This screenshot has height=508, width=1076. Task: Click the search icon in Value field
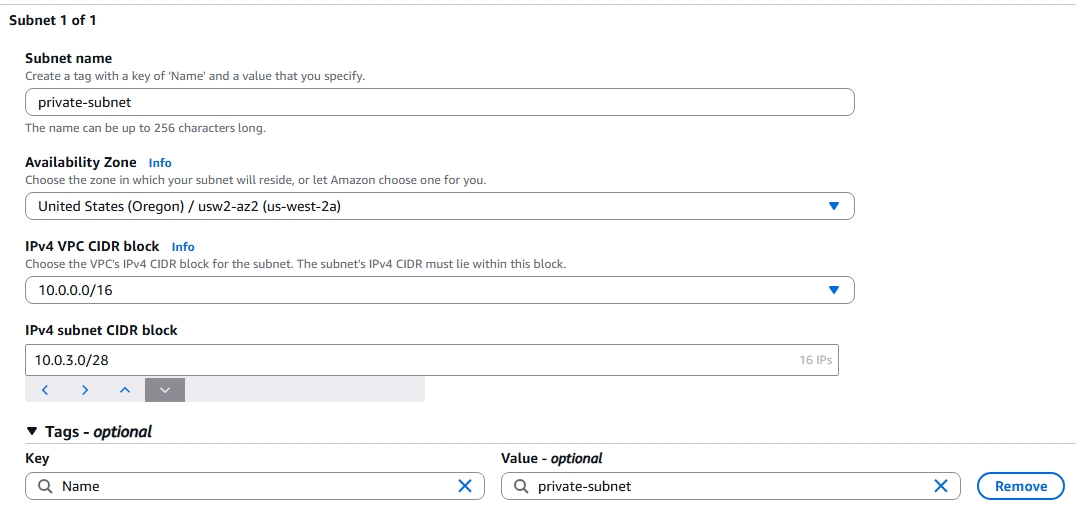(521, 486)
